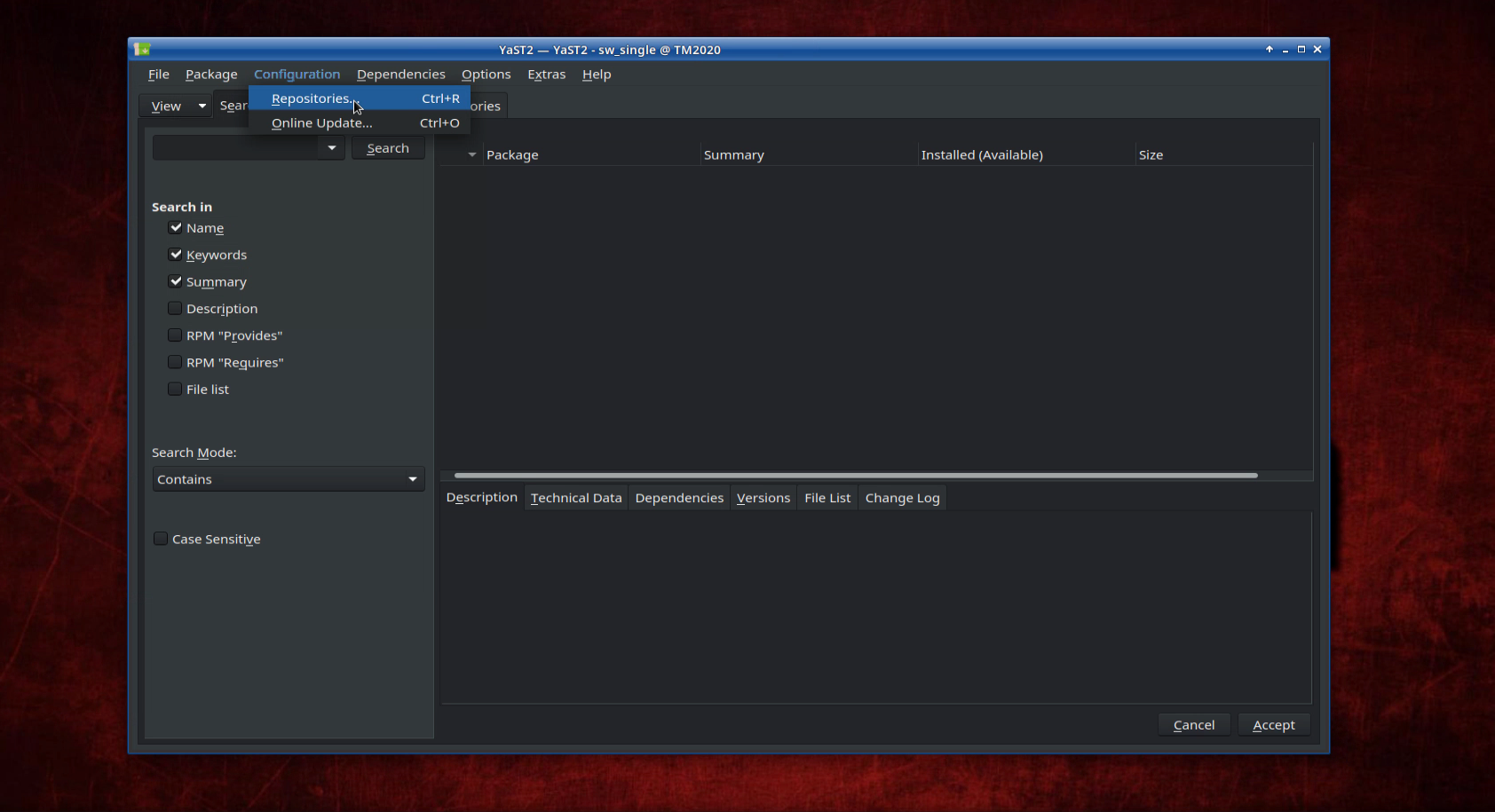Viewport: 1495px width, 812px height.
Task: Enable RPM "Provides" searching
Action: [174, 335]
